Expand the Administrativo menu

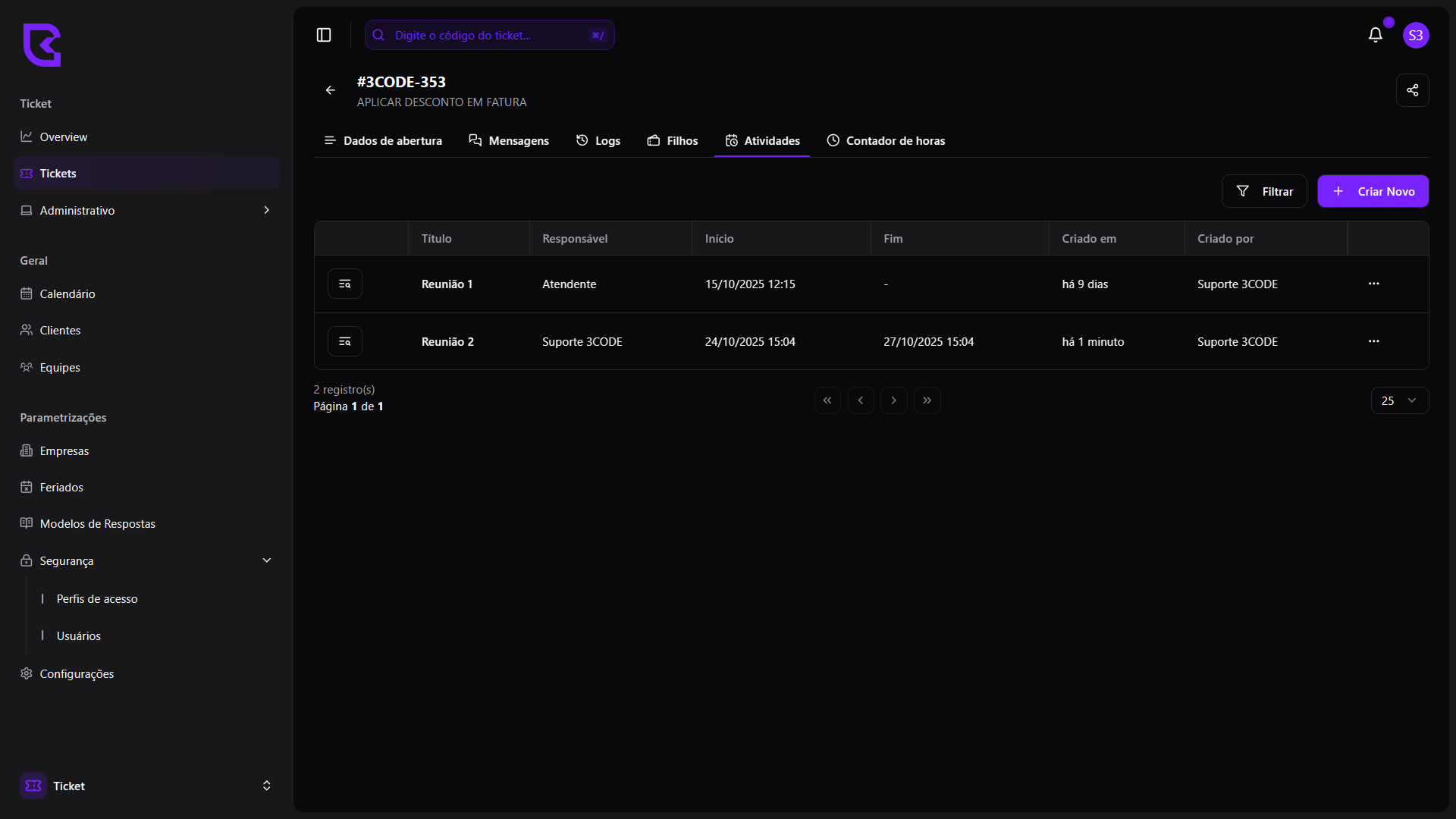tap(147, 210)
